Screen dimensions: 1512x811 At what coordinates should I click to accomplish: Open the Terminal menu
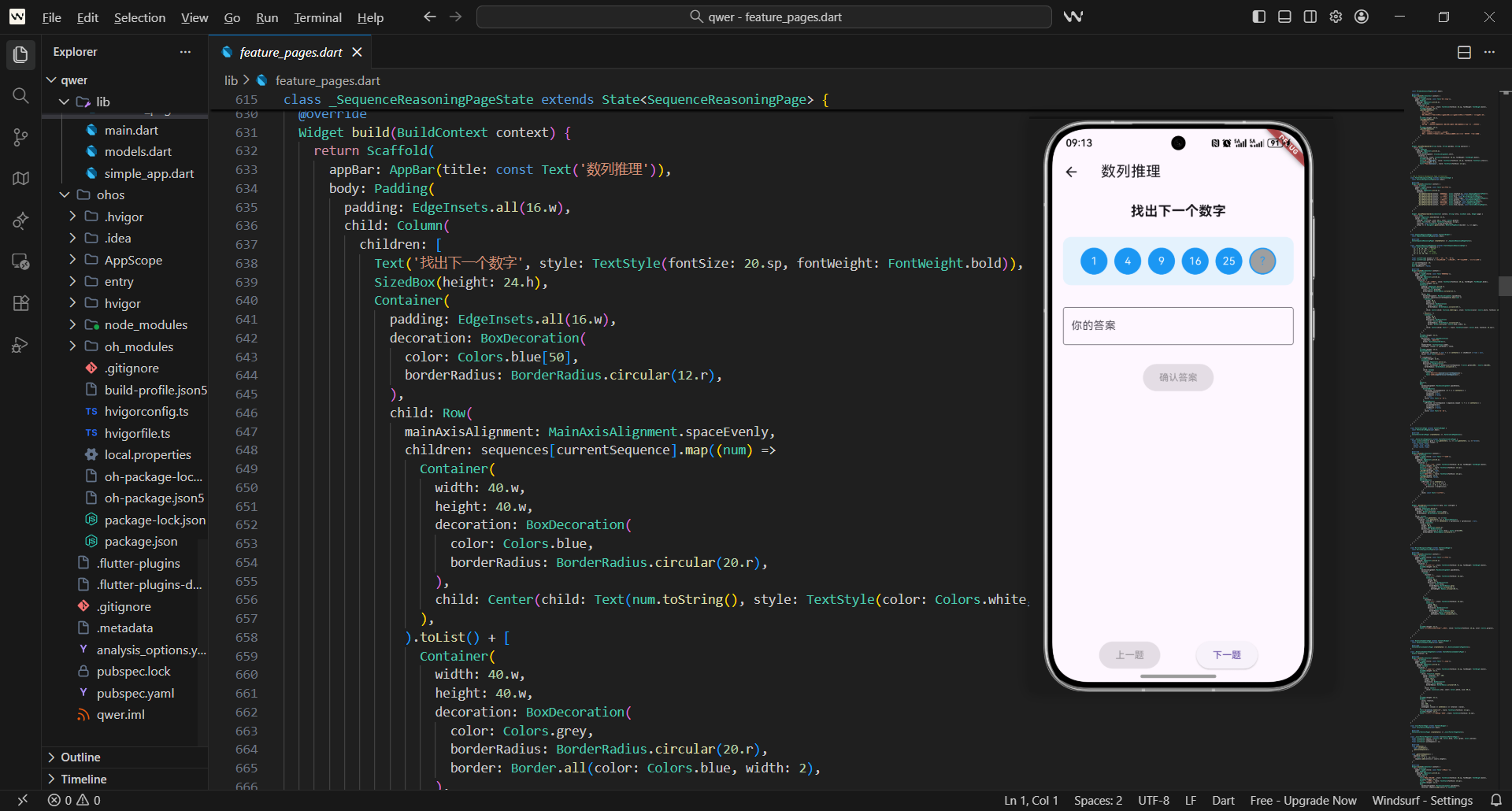[x=317, y=17]
